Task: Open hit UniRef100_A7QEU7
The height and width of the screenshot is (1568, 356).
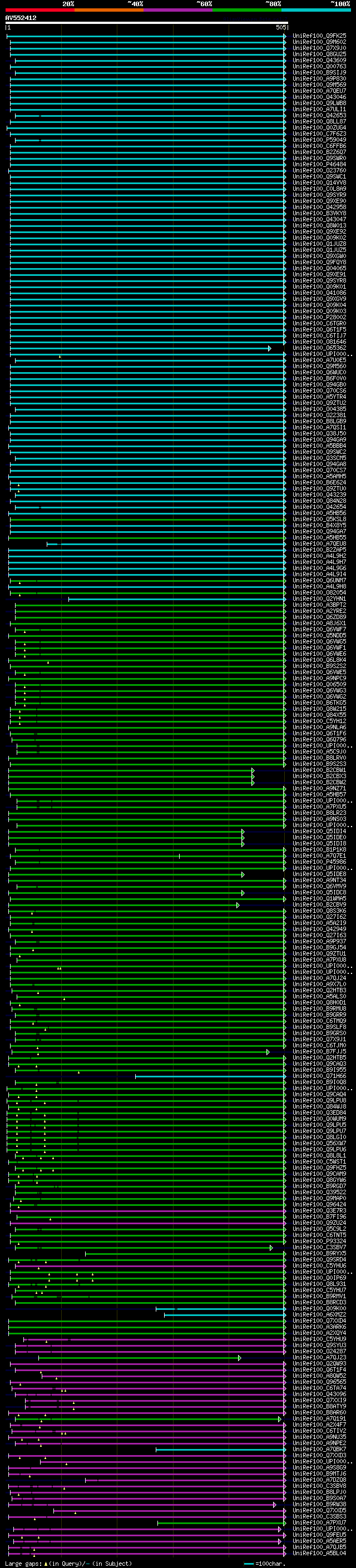Action: coord(319,91)
